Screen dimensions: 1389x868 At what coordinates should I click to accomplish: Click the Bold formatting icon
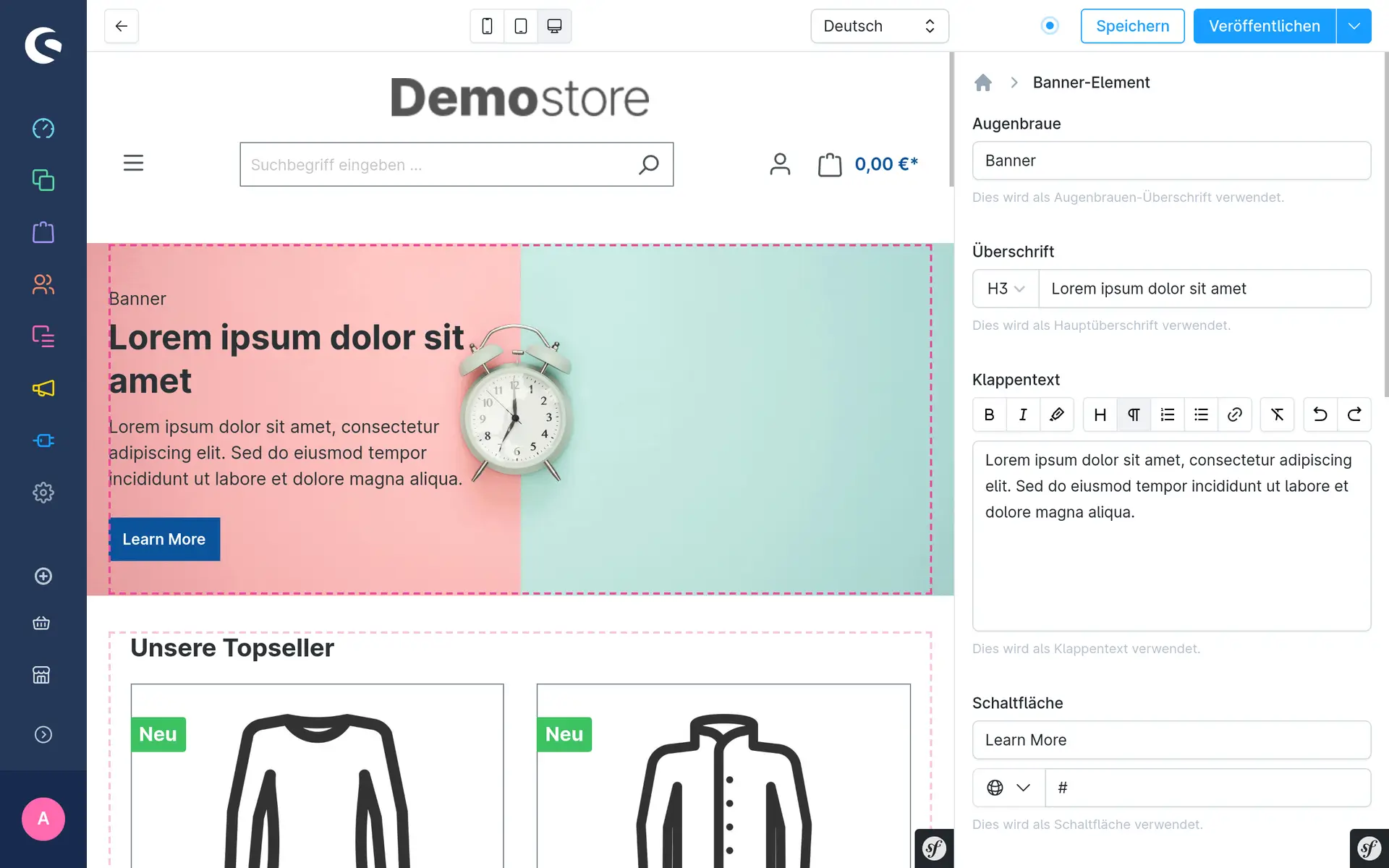coord(989,415)
